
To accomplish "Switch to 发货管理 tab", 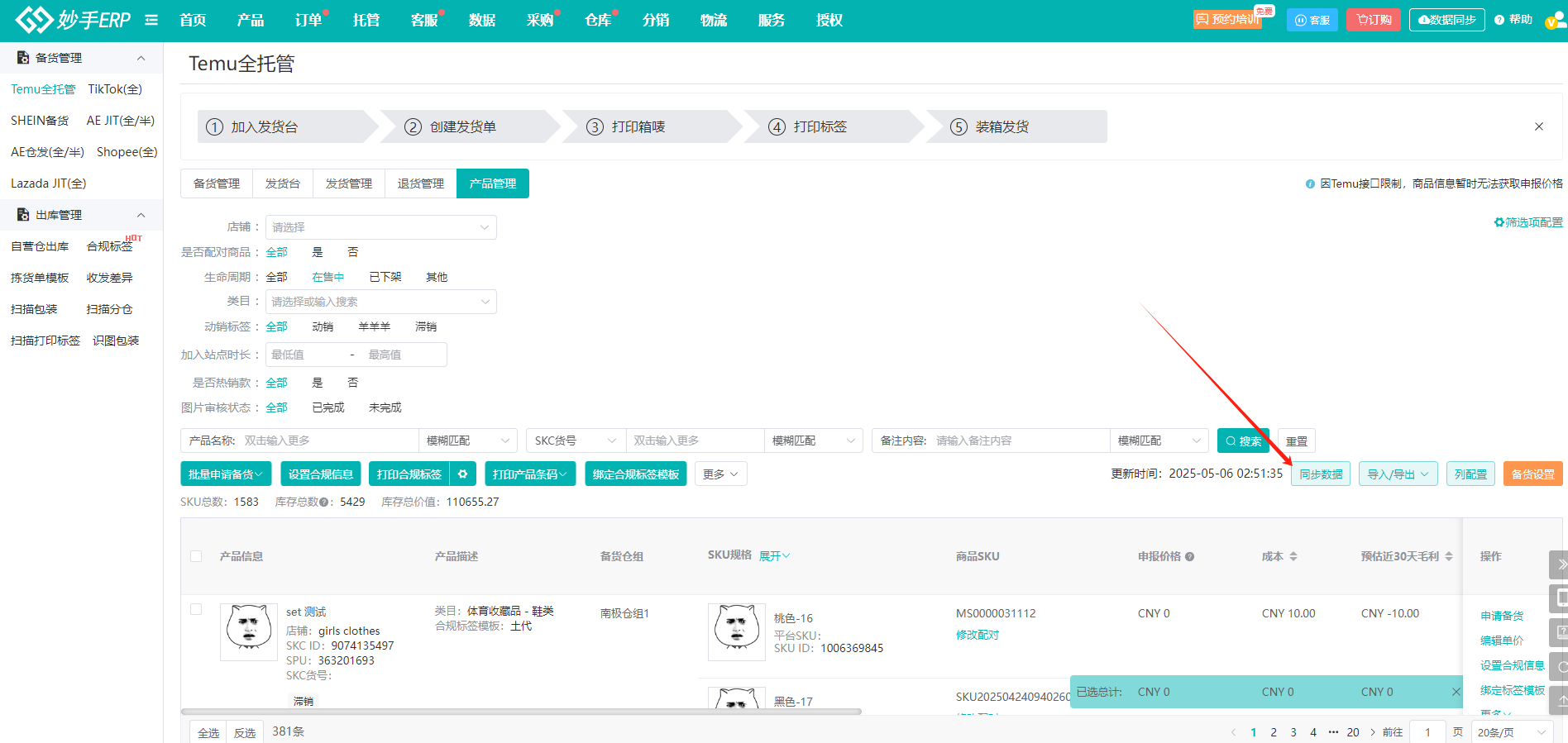I will coord(349,183).
